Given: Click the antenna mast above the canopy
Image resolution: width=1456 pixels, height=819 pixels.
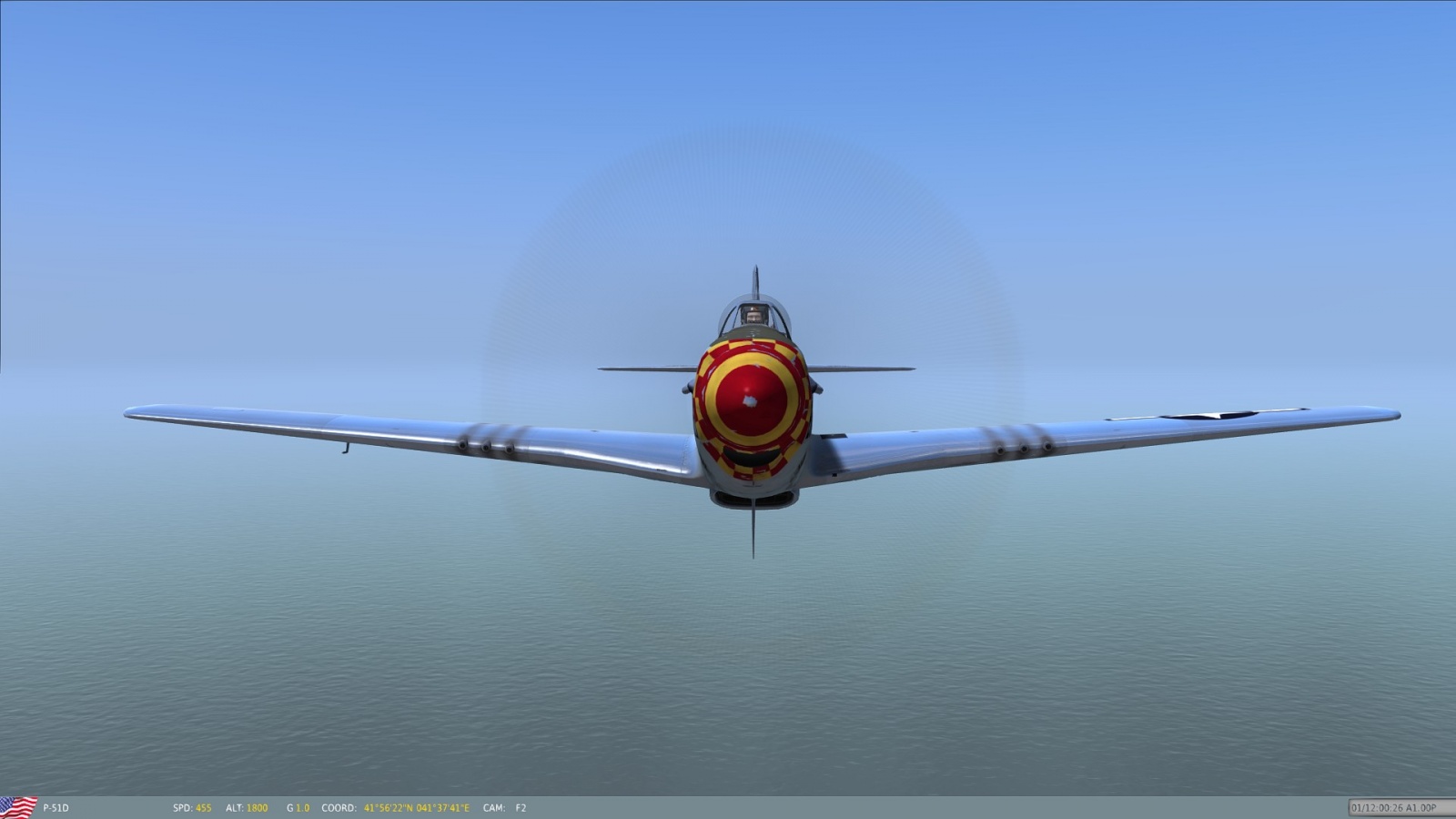Looking at the screenshot, I should tap(754, 282).
